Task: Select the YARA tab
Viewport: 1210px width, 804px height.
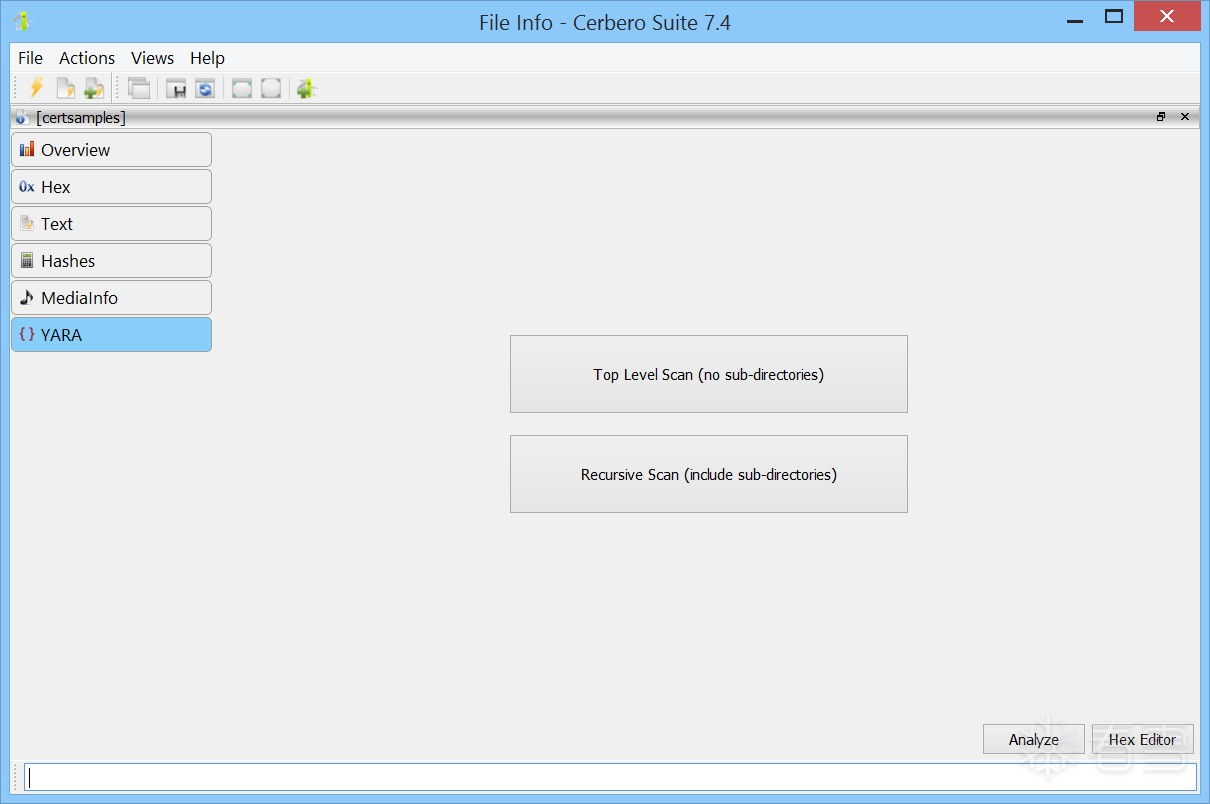Action: pyautogui.click(x=111, y=335)
